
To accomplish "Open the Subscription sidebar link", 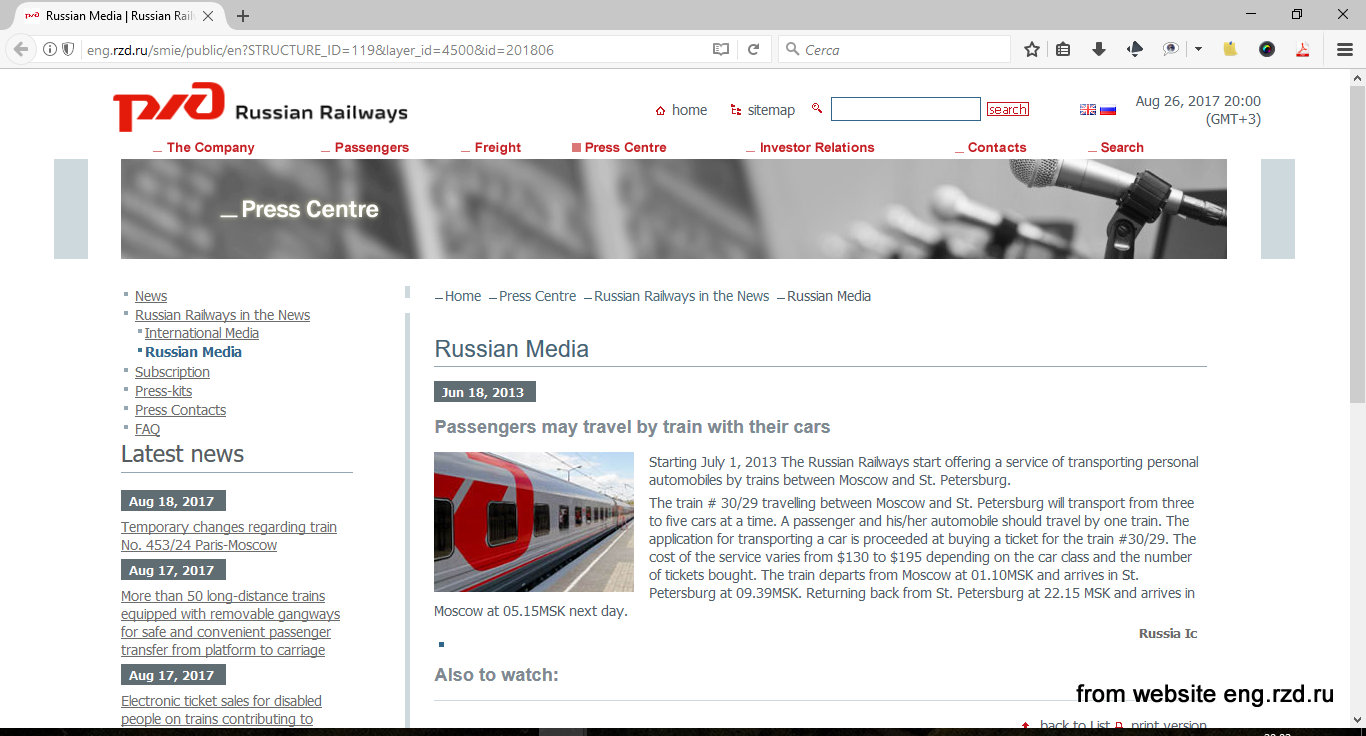I will coord(172,372).
